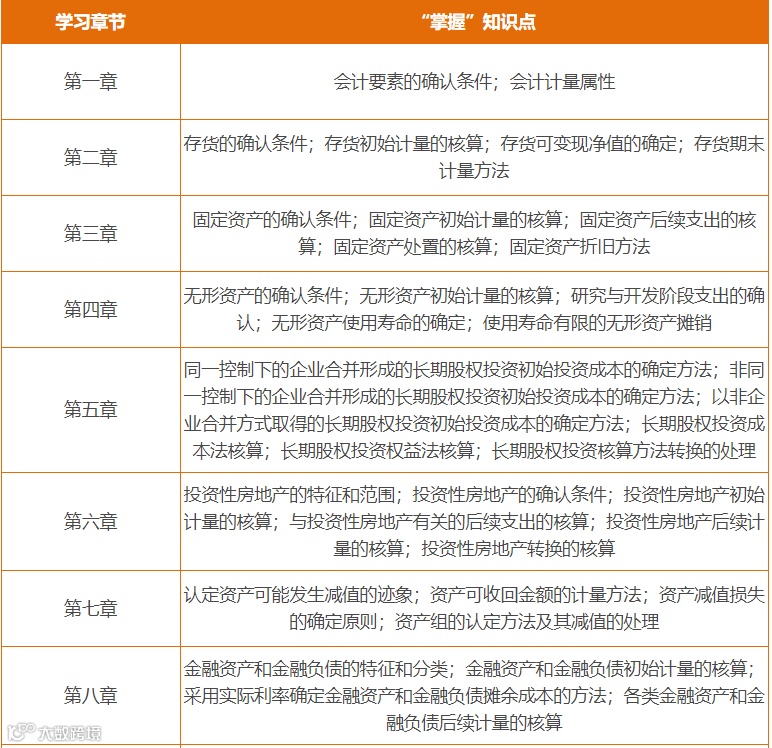Select the 第六章 row label

click(x=91, y=521)
